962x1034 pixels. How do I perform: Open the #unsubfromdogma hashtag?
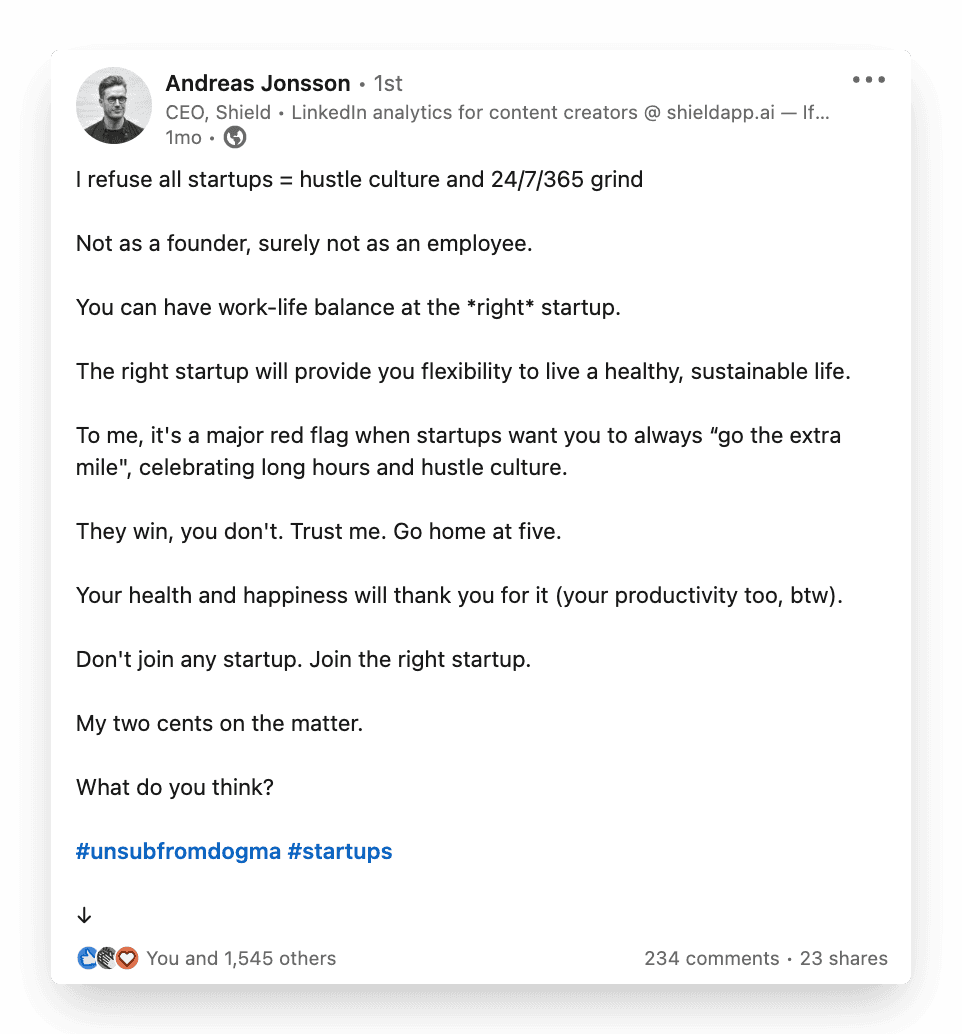178,852
